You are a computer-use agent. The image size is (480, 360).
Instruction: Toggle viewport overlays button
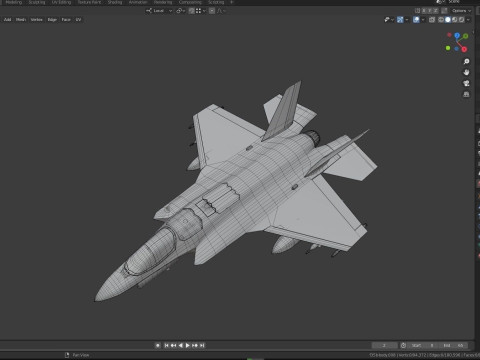[416, 20]
